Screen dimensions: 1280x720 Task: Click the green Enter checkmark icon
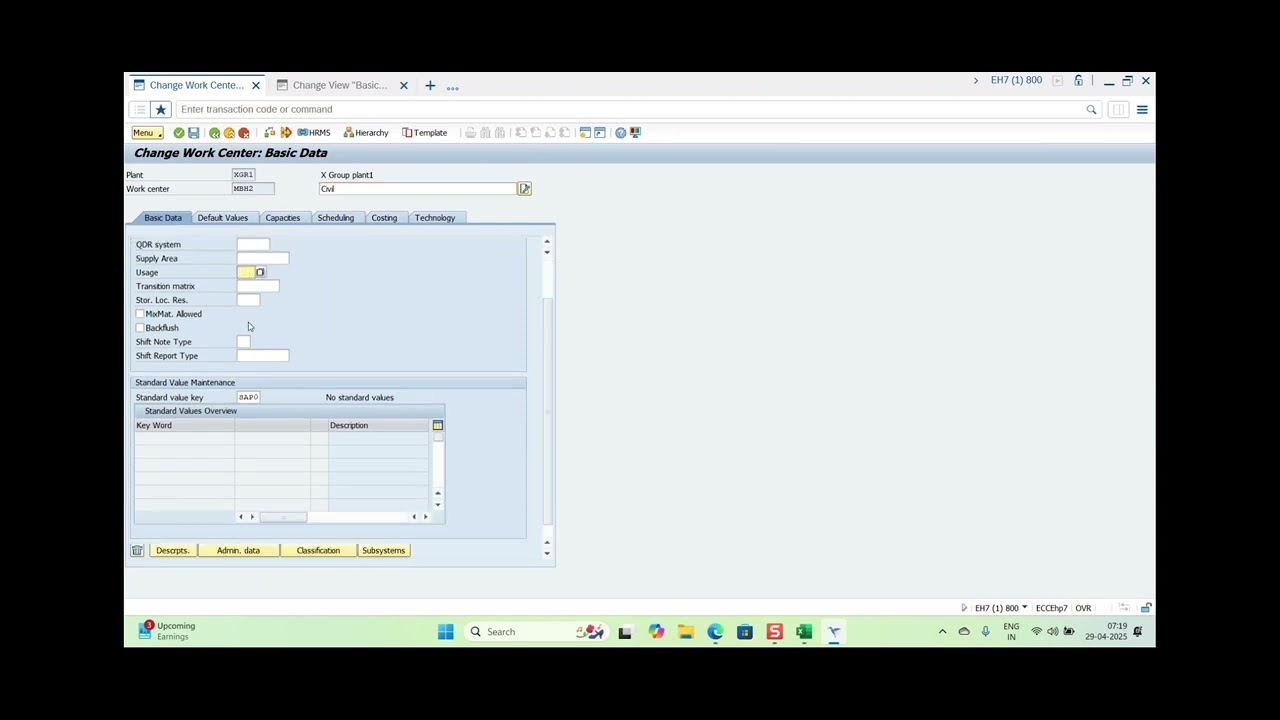coord(179,133)
